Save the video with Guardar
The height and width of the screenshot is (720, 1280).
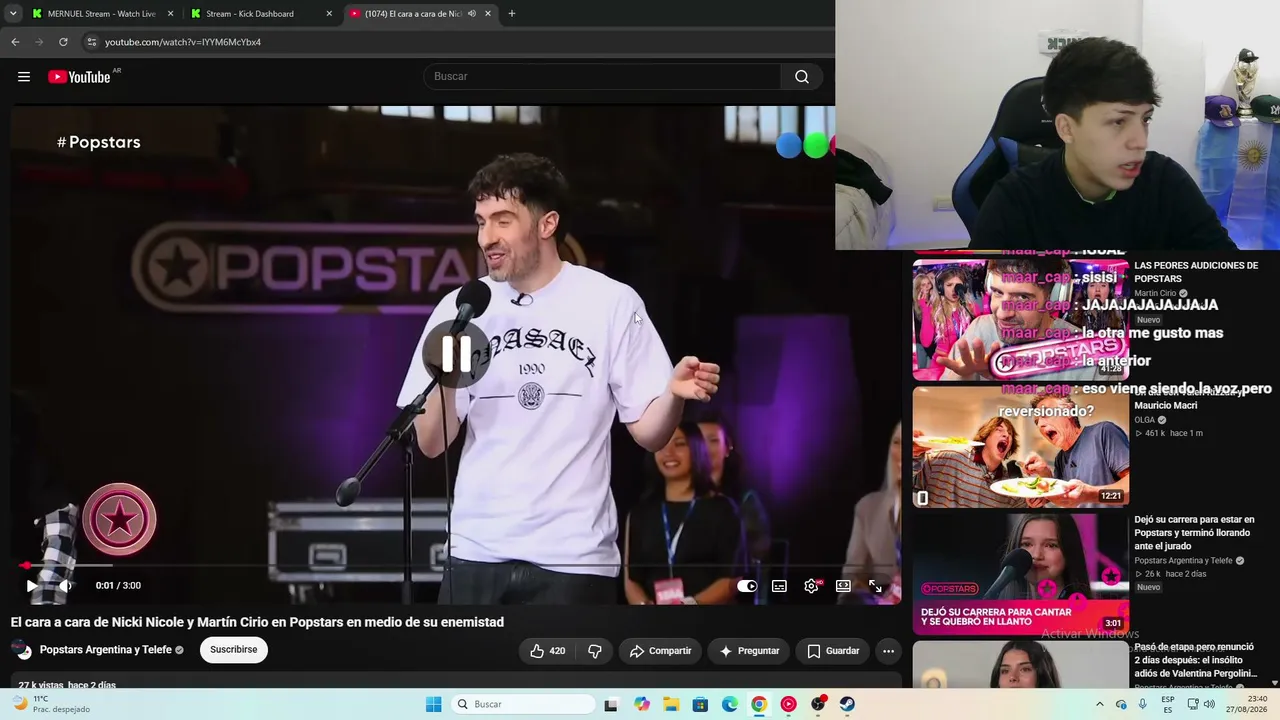(833, 651)
